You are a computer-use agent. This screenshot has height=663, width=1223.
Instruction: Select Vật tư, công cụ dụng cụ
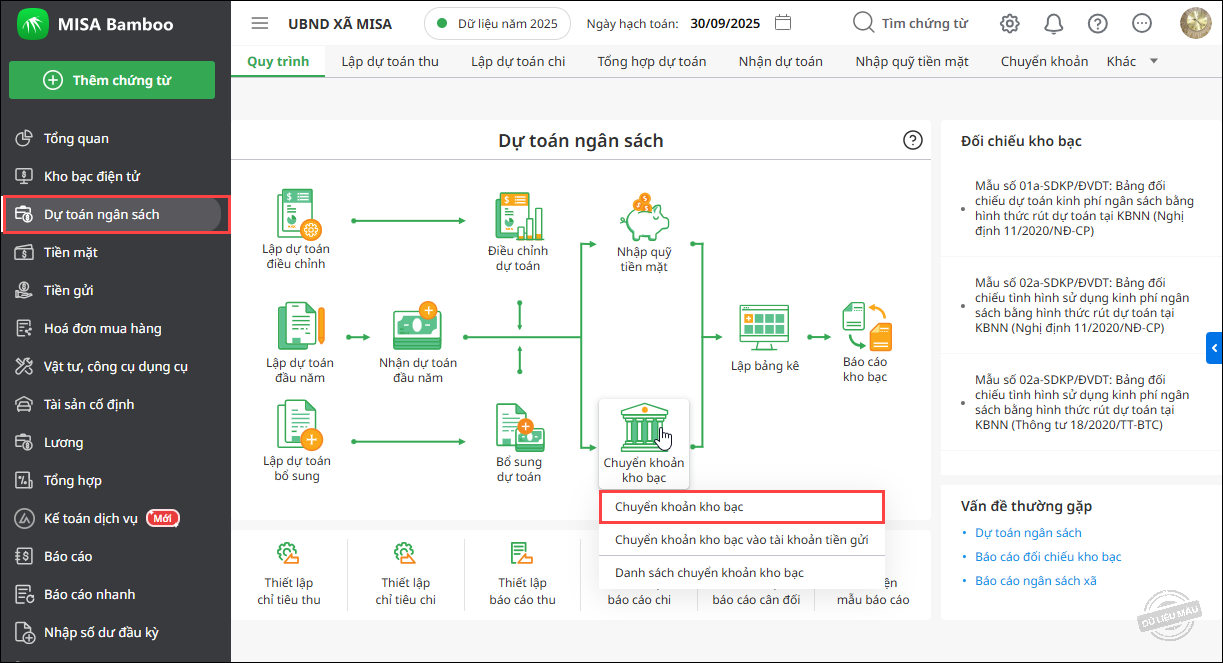pos(116,366)
